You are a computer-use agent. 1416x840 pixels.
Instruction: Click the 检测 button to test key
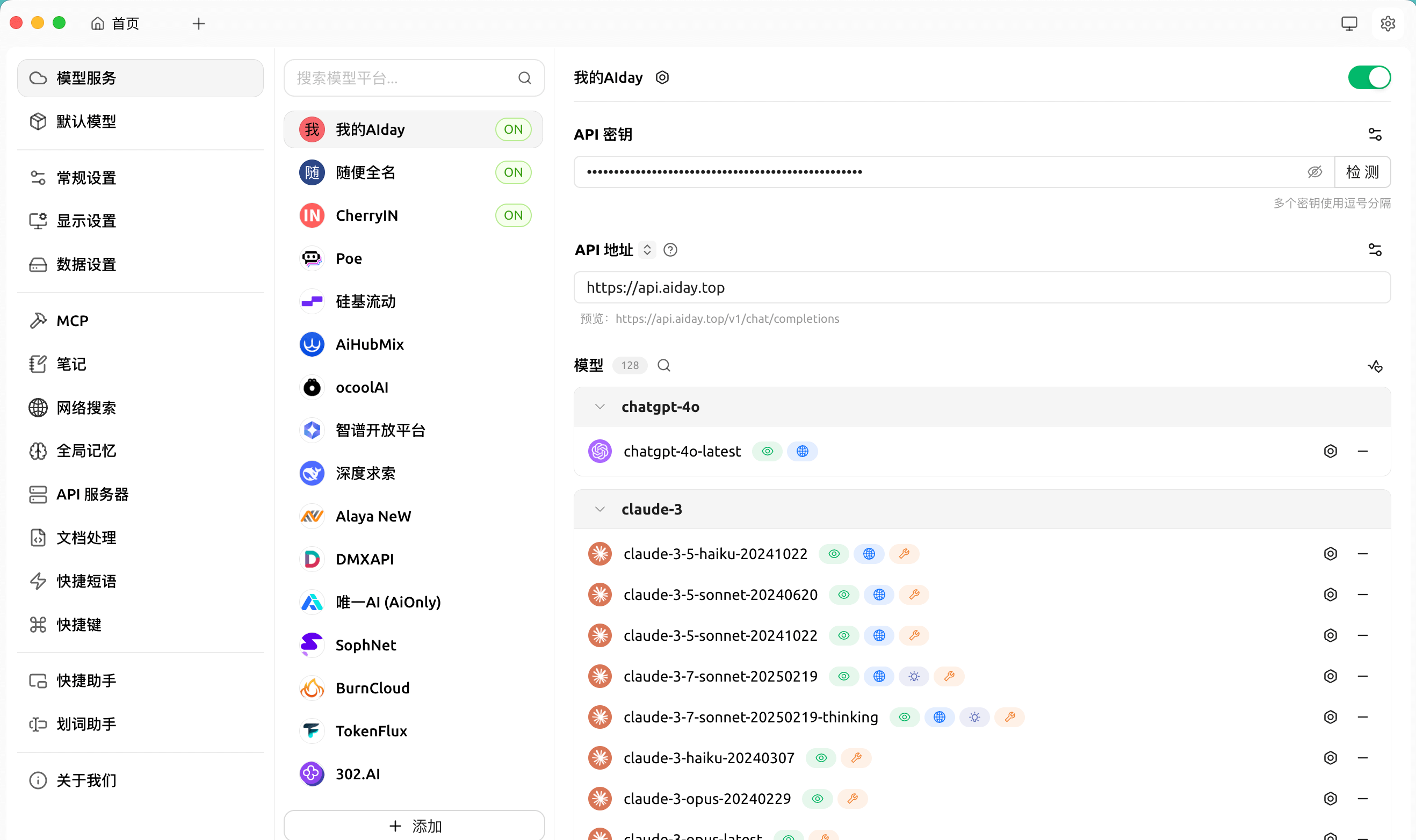click(x=1362, y=171)
